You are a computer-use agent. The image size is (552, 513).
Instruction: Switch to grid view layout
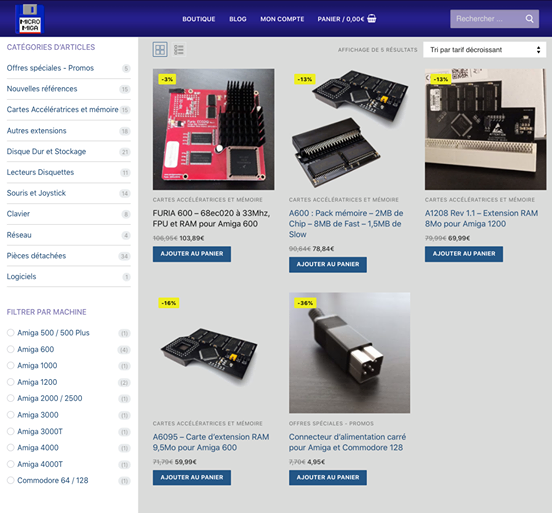tap(160, 49)
